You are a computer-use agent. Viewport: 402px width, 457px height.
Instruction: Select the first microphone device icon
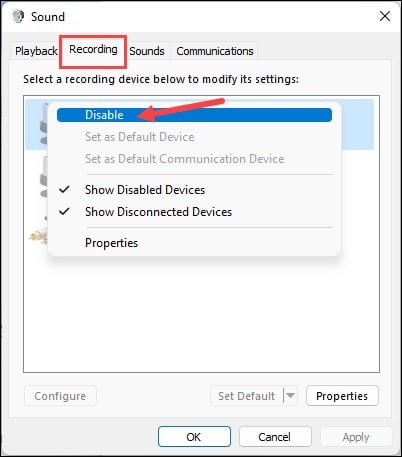coord(44,123)
